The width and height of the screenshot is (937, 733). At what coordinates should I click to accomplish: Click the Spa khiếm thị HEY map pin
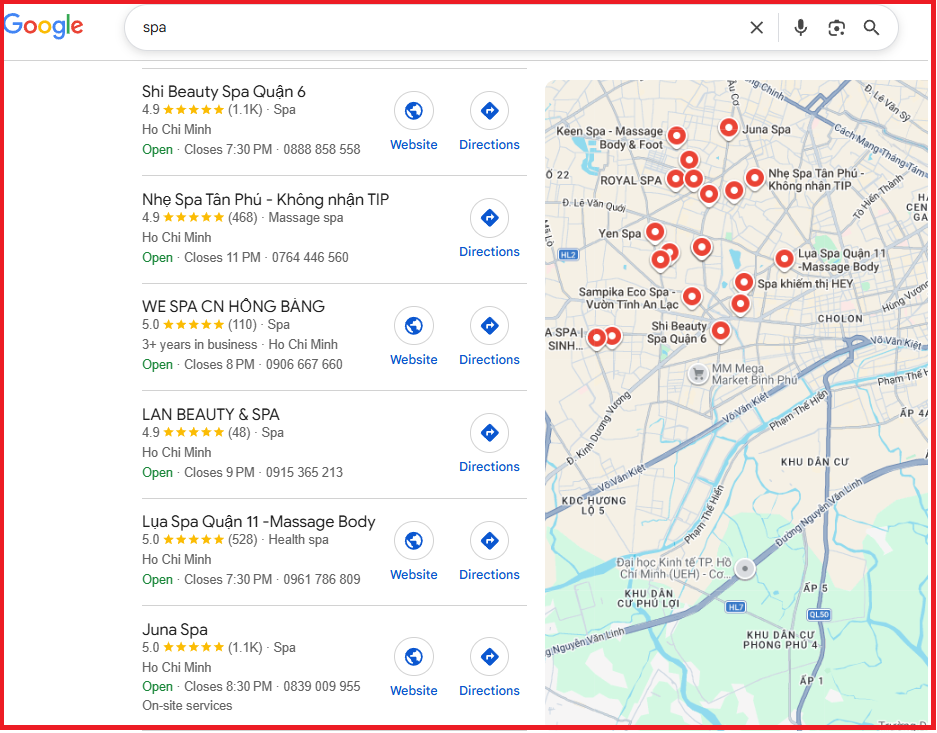point(743,283)
